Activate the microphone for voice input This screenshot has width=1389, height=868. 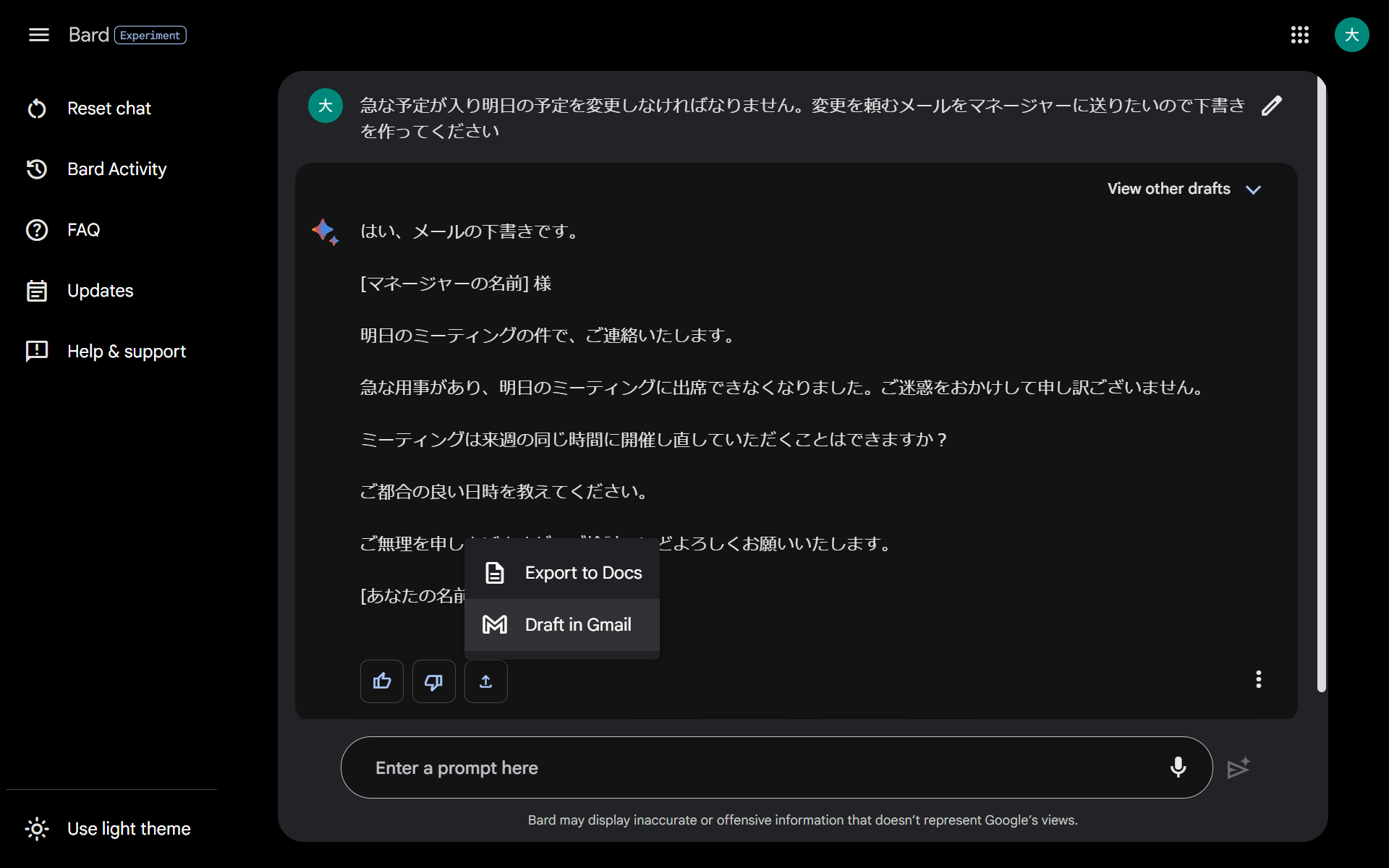1178,767
